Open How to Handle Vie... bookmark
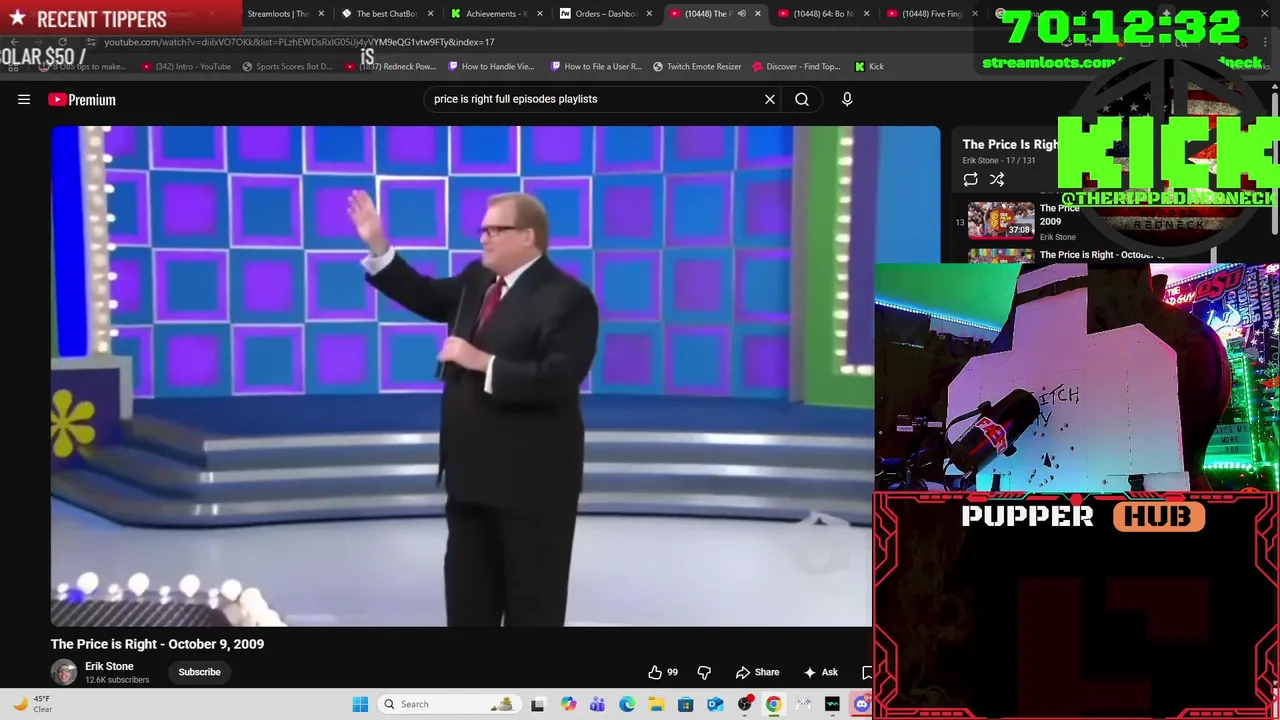This screenshot has width=1280, height=720. click(491, 66)
